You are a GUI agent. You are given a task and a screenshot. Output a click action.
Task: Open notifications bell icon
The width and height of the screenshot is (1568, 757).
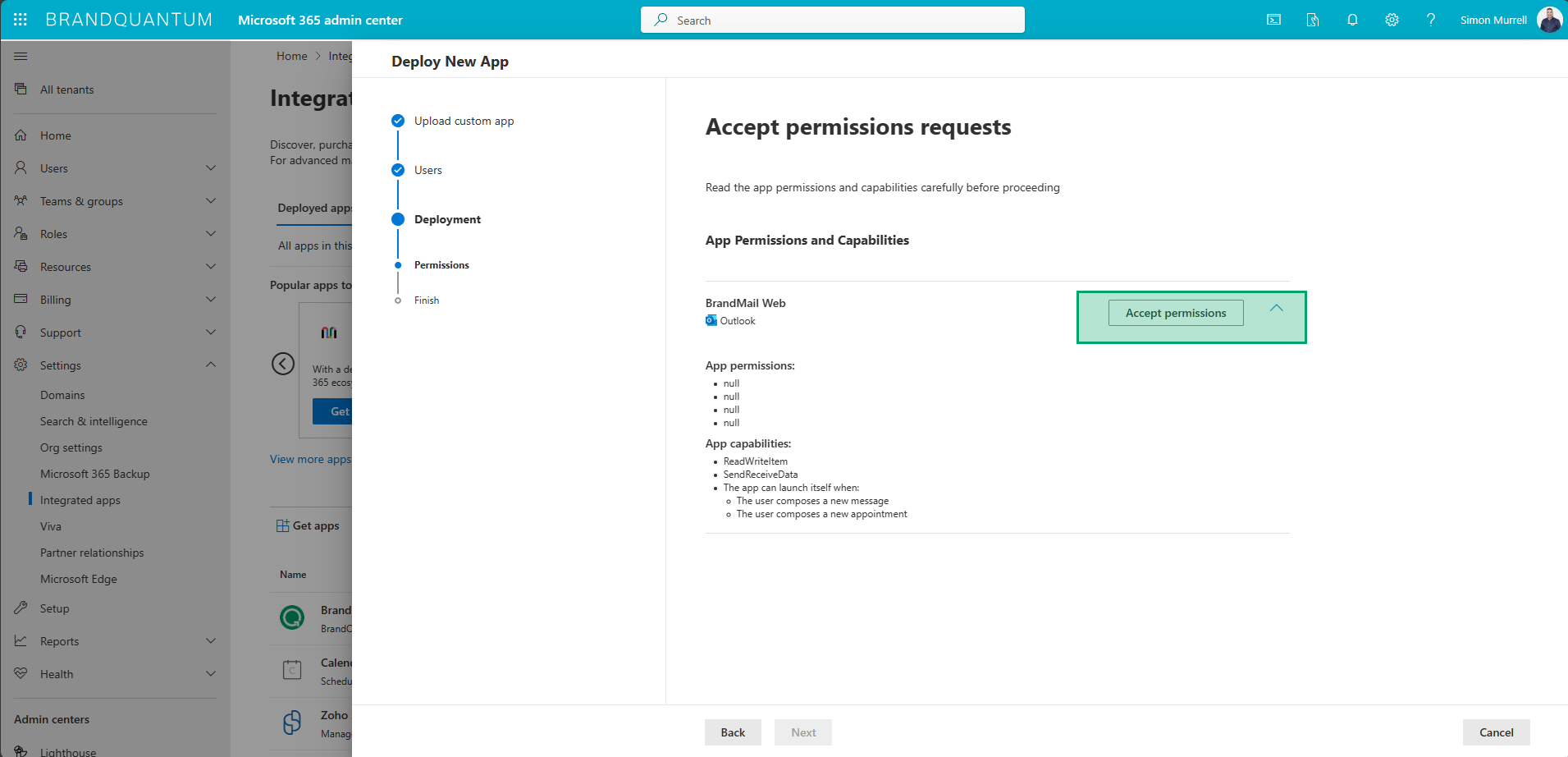(1352, 20)
